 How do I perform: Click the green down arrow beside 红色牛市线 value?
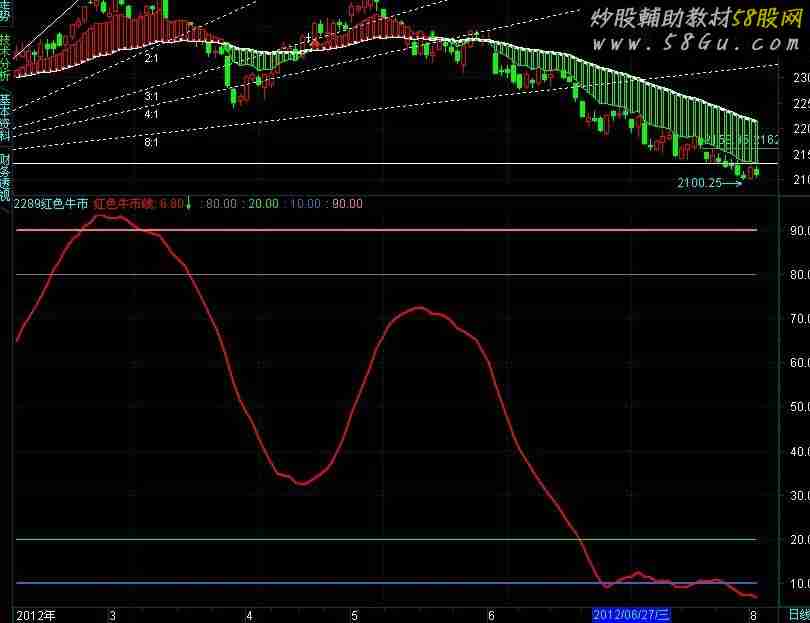click(x=188, y=204)
